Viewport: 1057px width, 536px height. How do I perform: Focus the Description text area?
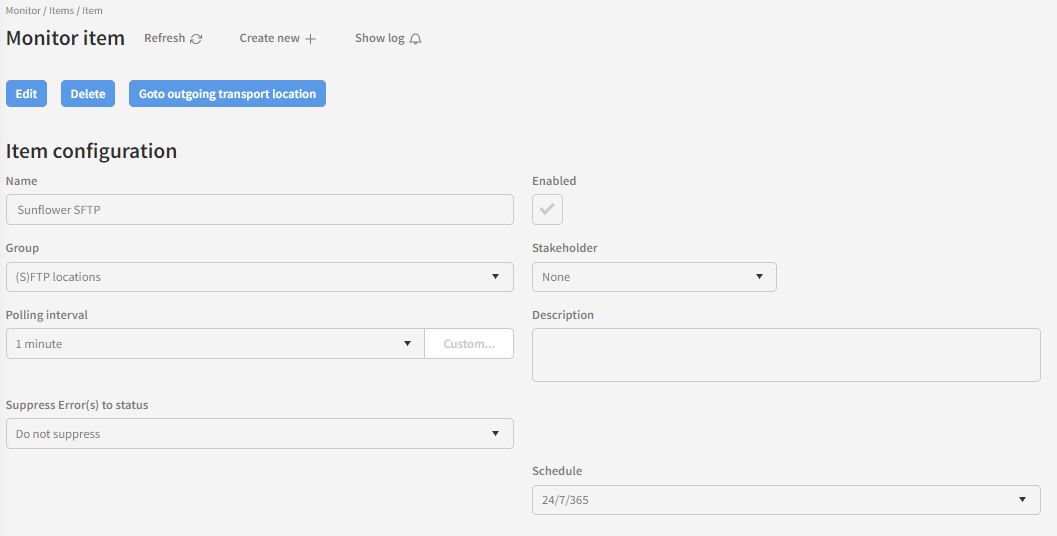point(786,355)
